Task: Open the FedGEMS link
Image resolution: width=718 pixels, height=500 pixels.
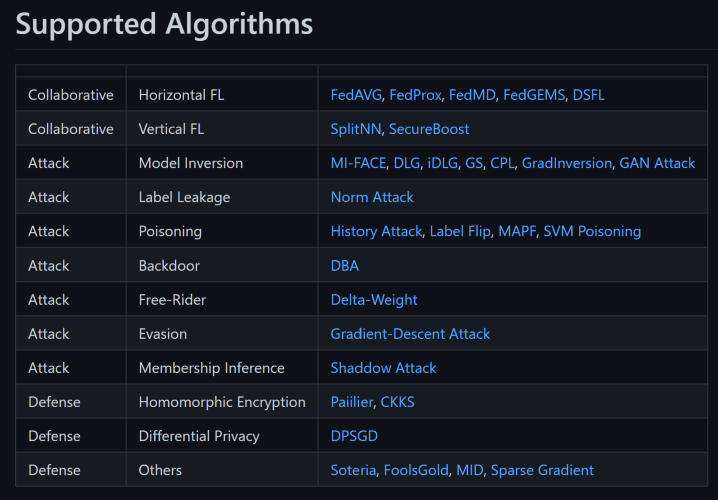Action: pos(534,95)
